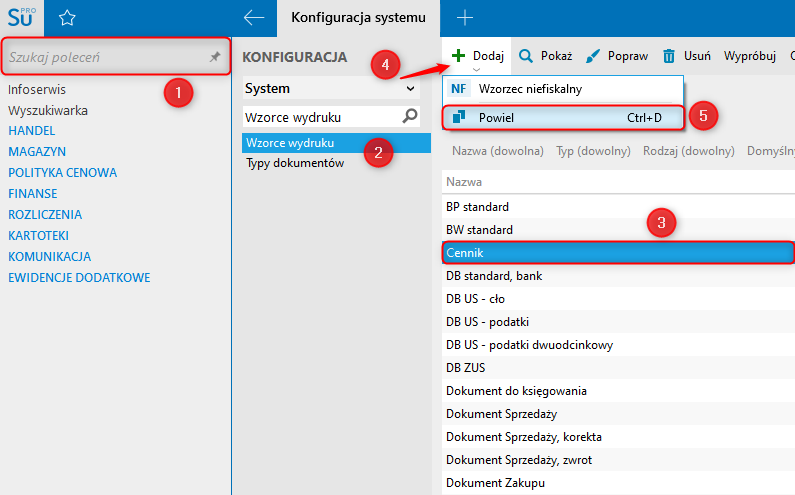
Task: Click magnifier icon in Wzorce wydruku search
Action: pyautogui.click(x=409, y=117)
